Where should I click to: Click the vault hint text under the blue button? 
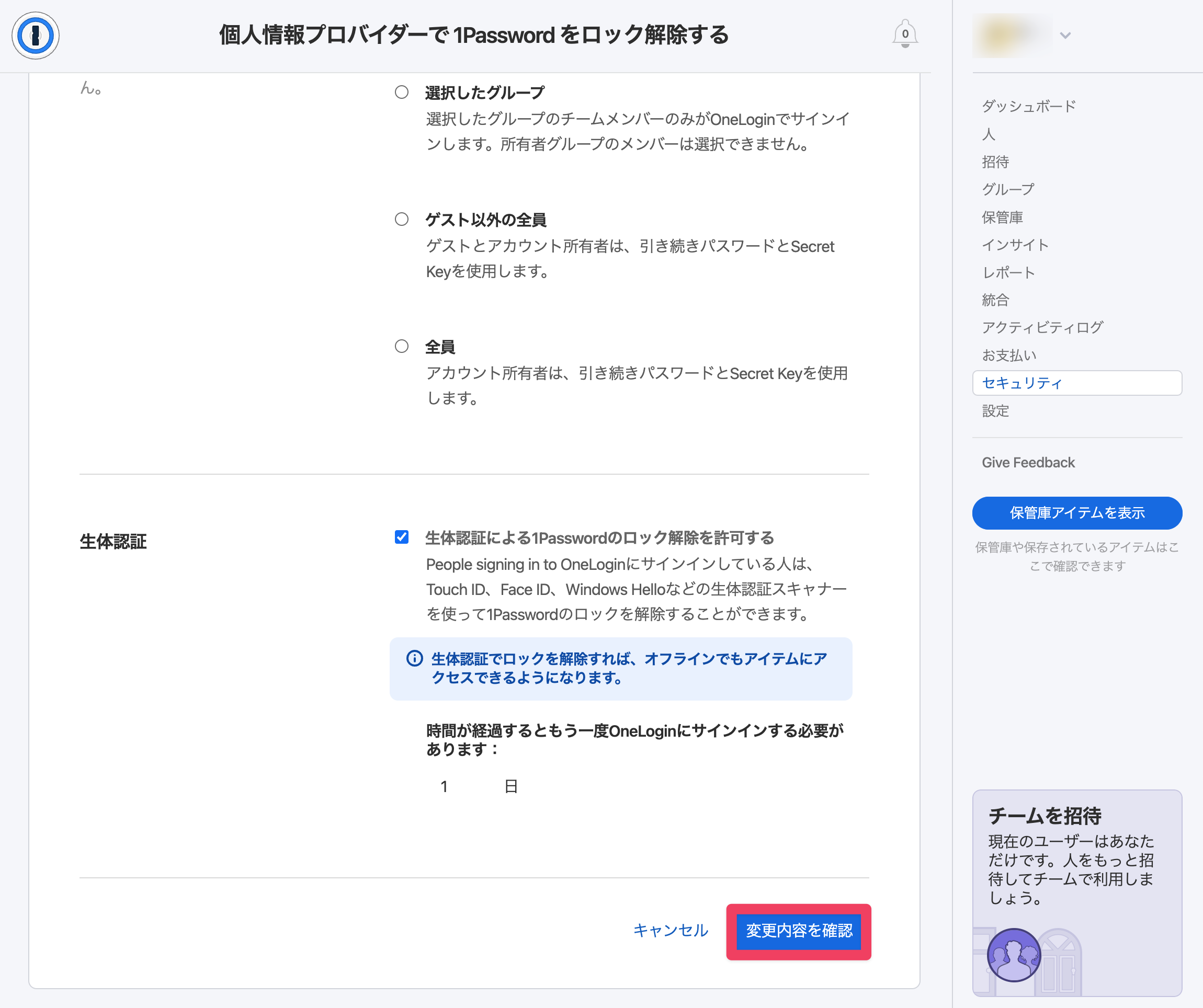[x=1077, y=557]
